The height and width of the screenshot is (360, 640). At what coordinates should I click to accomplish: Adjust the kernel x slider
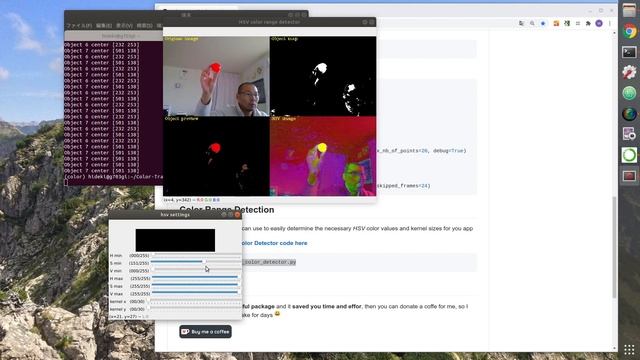(x=195, y=301)
